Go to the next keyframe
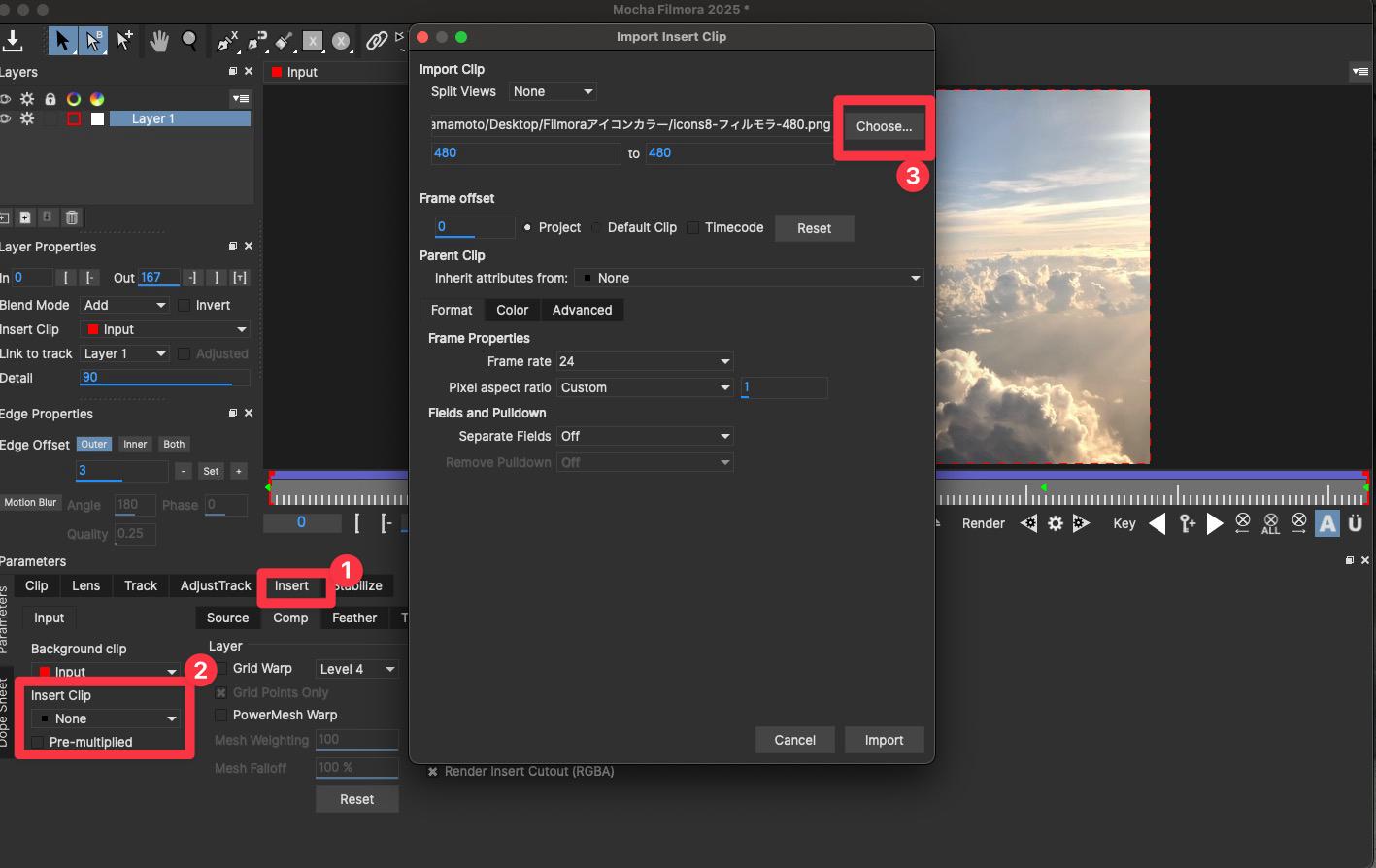Screen dimensions: 1376x868 (1215, 523)
